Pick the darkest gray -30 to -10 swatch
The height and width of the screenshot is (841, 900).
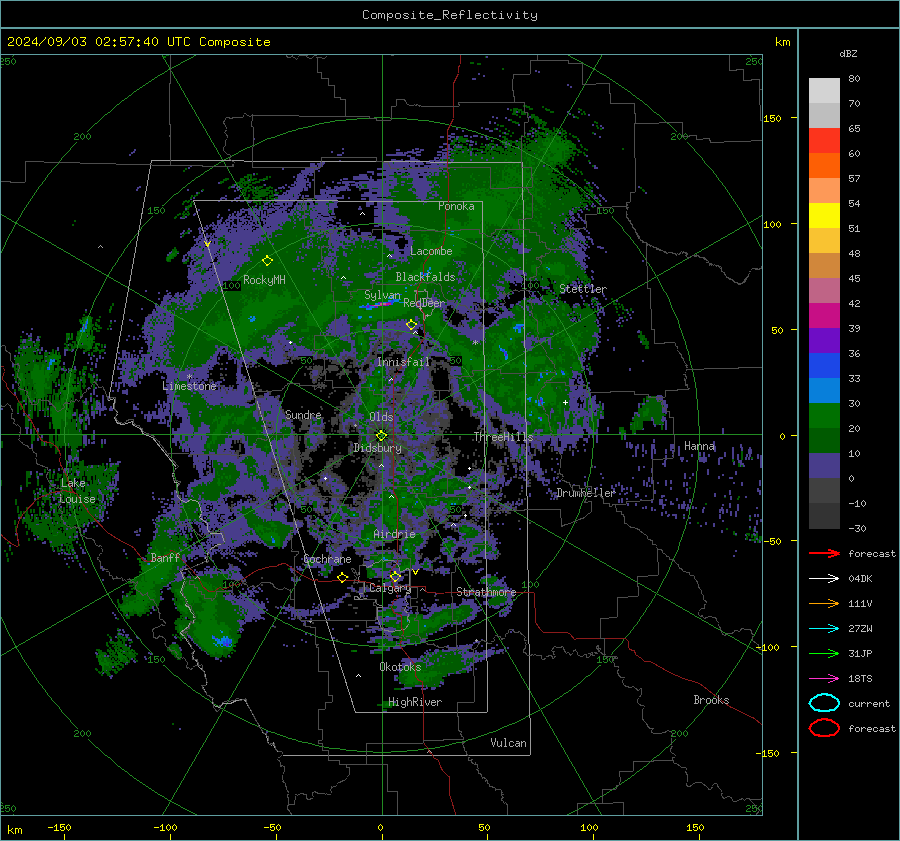click(824, 516)
